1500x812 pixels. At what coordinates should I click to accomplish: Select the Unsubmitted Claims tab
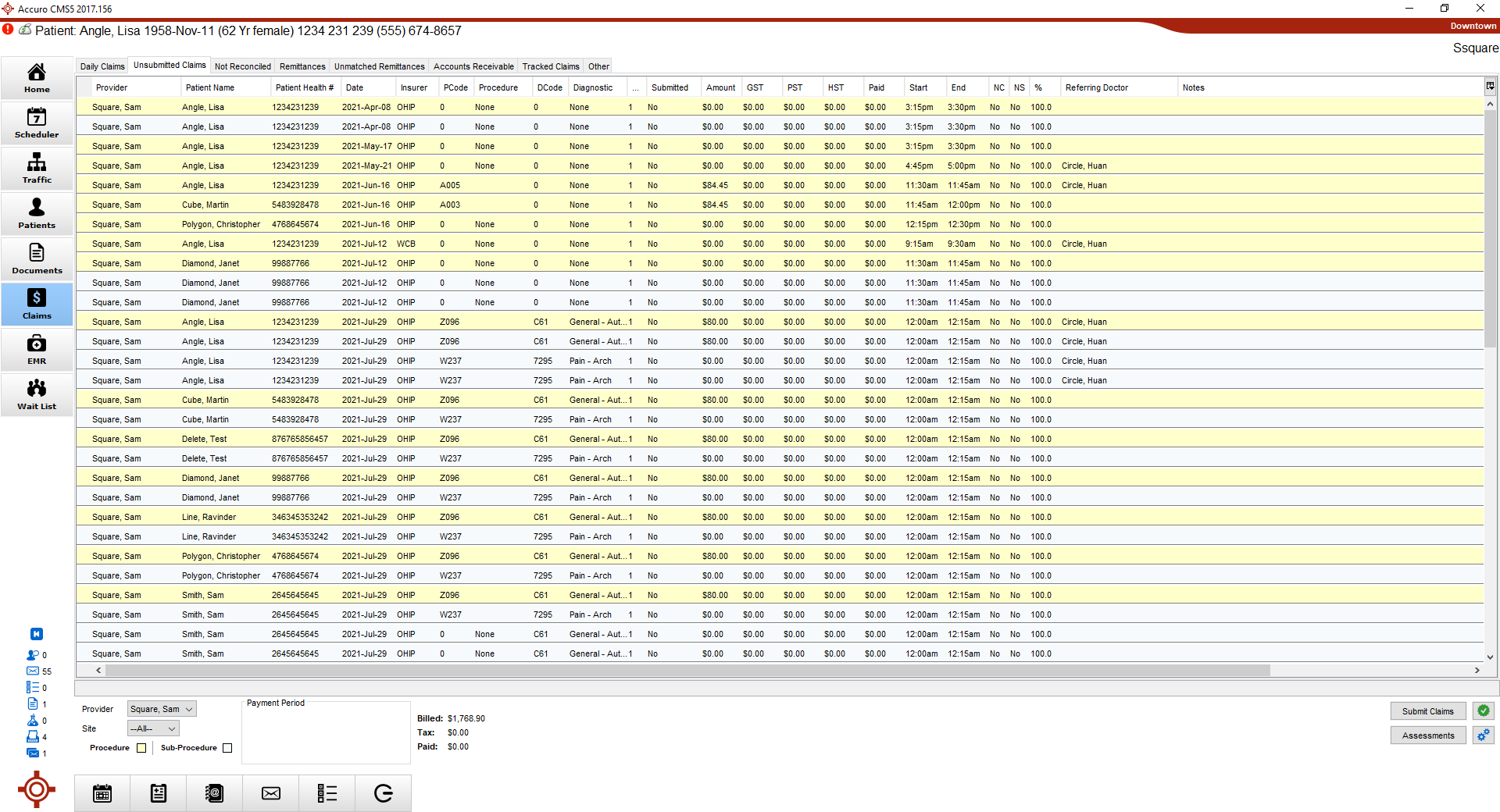pyautogui.click(x=170, y=65)
